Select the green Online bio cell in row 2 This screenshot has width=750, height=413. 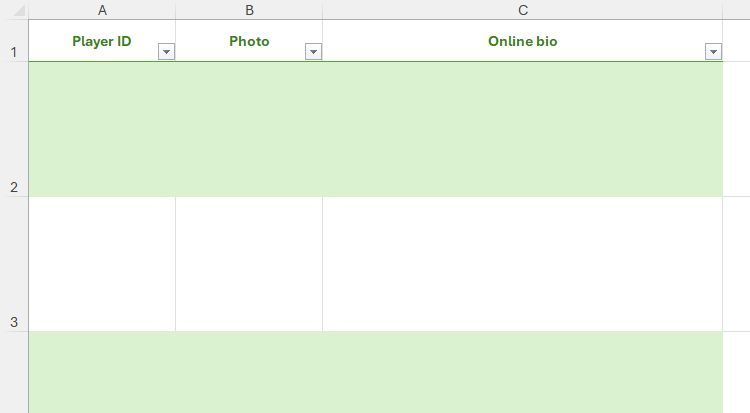click(x=523, y=129)
